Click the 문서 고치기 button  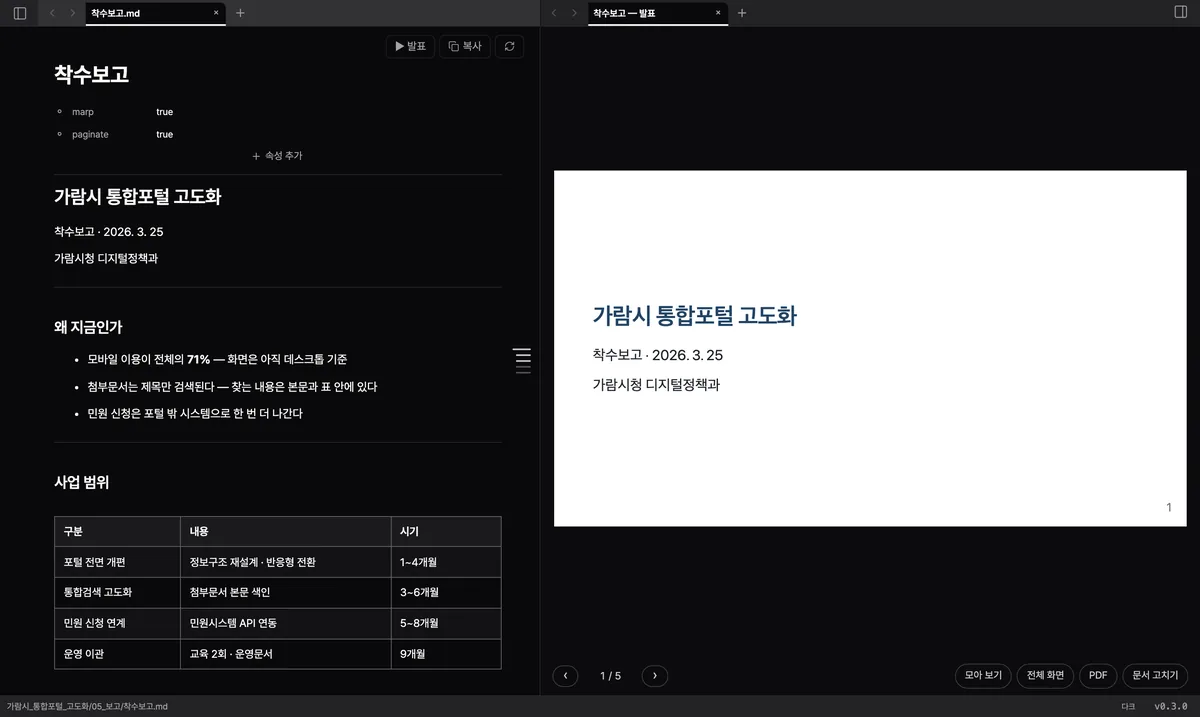(1155, 676)
